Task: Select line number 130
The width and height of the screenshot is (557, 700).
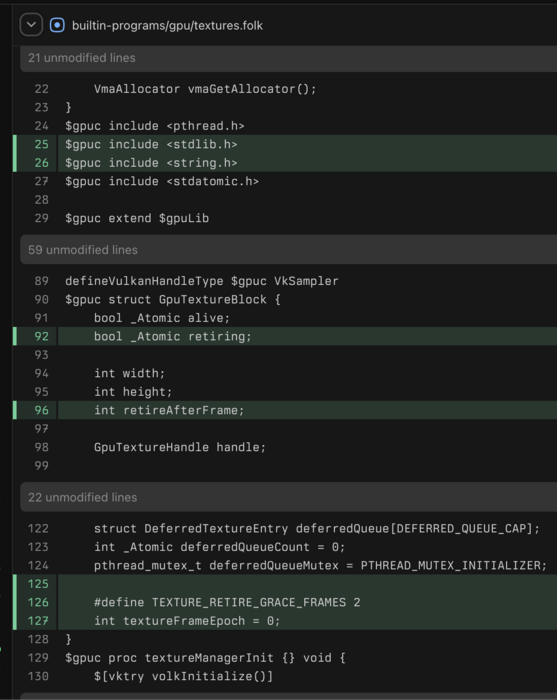Action: point(38,676)
